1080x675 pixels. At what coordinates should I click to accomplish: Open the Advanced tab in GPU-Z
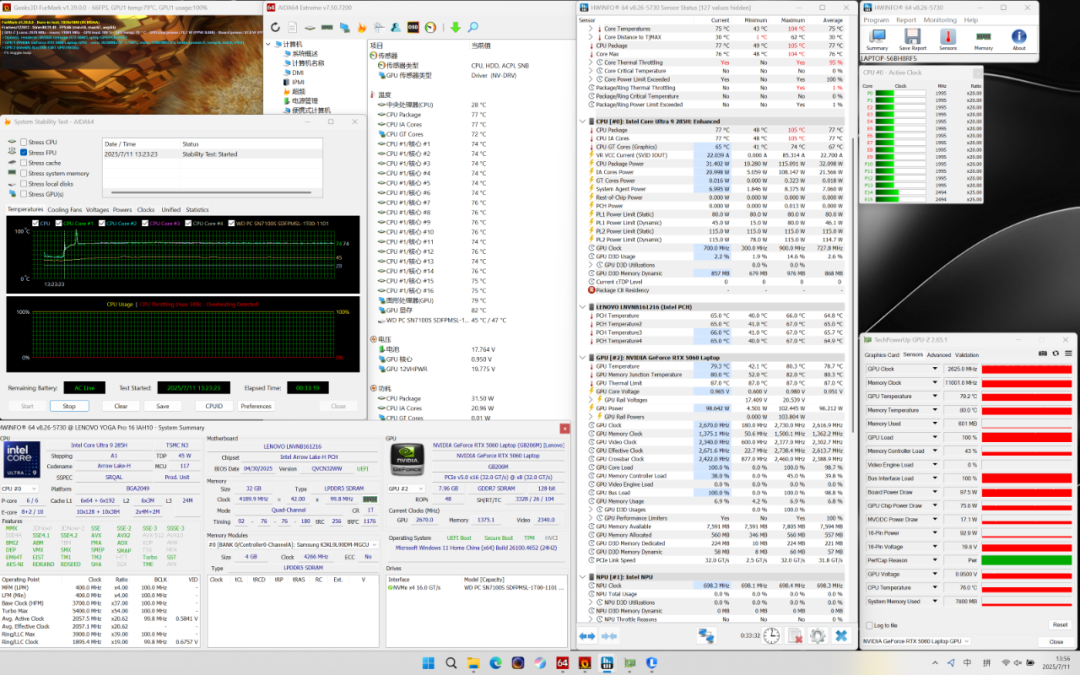[939, 355]
